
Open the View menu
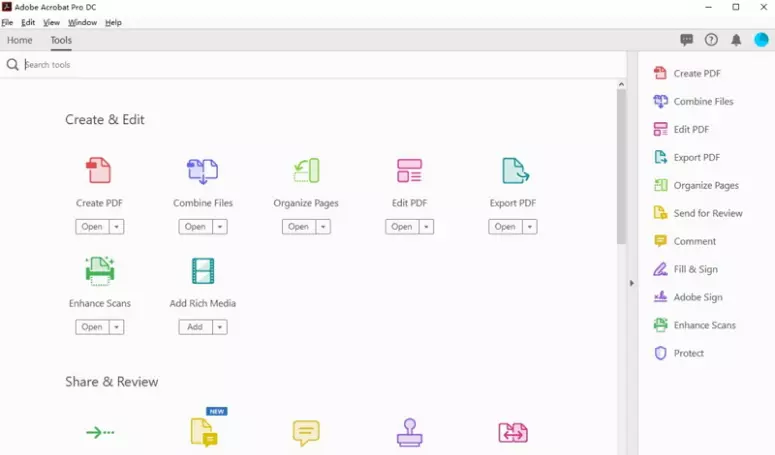pos(51,22)
